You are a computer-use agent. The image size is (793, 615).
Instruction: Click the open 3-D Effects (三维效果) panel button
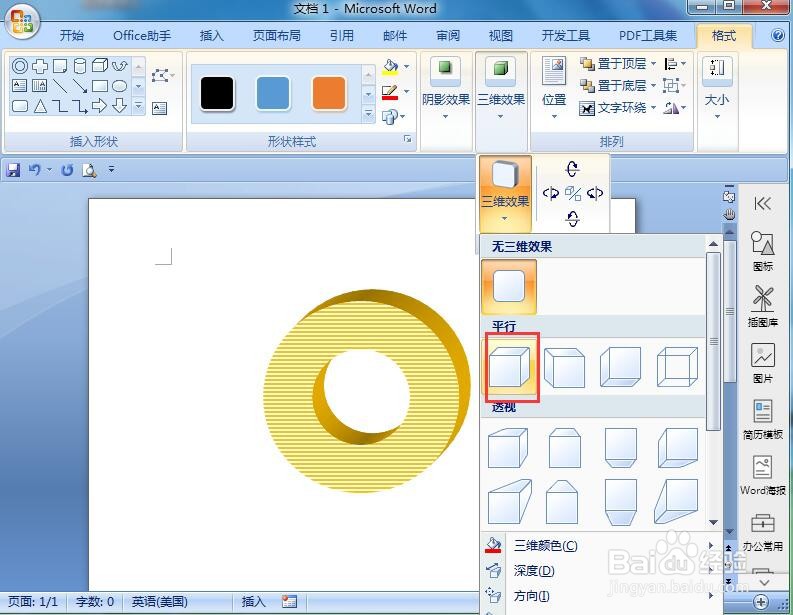[505, 193]
